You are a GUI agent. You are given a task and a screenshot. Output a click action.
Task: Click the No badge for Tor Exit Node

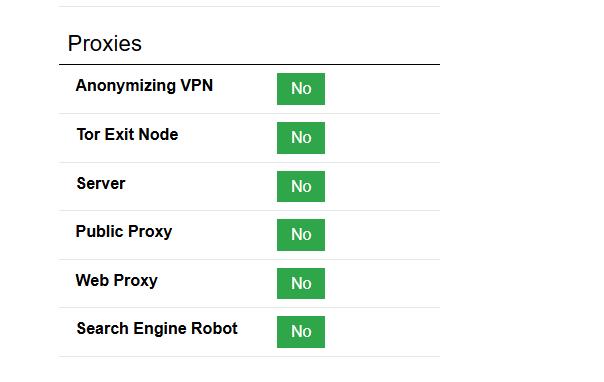point(301,138)
